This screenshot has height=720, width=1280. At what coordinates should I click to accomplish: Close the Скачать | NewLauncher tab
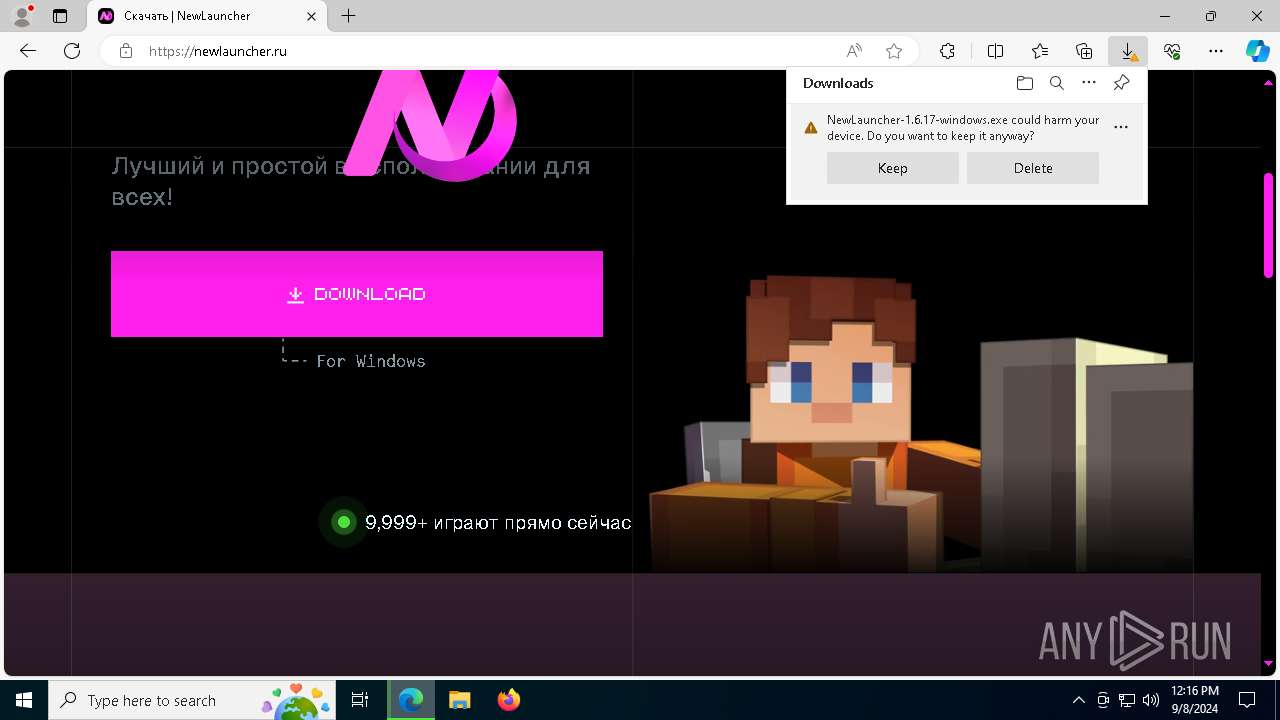click(312, 16)
